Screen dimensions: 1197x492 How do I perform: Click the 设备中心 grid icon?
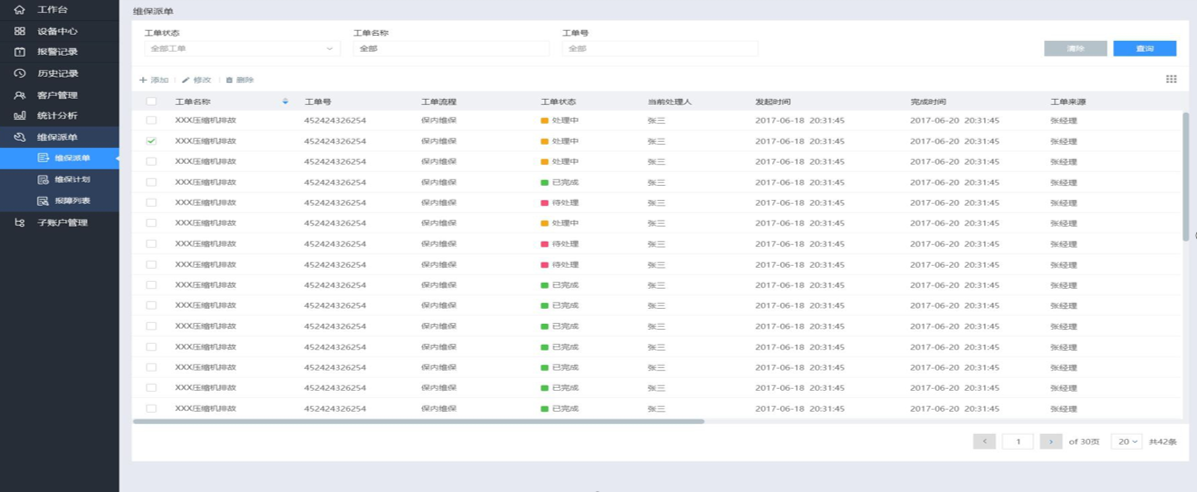pos(19,31)
